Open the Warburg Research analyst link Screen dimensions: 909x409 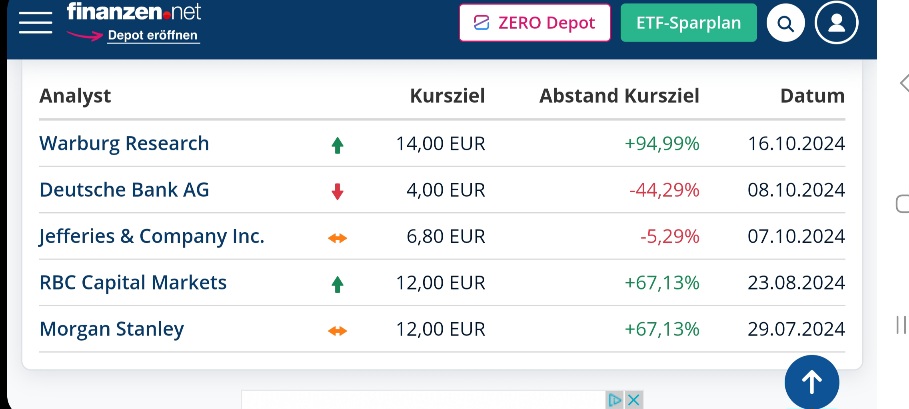click(124, 144)
